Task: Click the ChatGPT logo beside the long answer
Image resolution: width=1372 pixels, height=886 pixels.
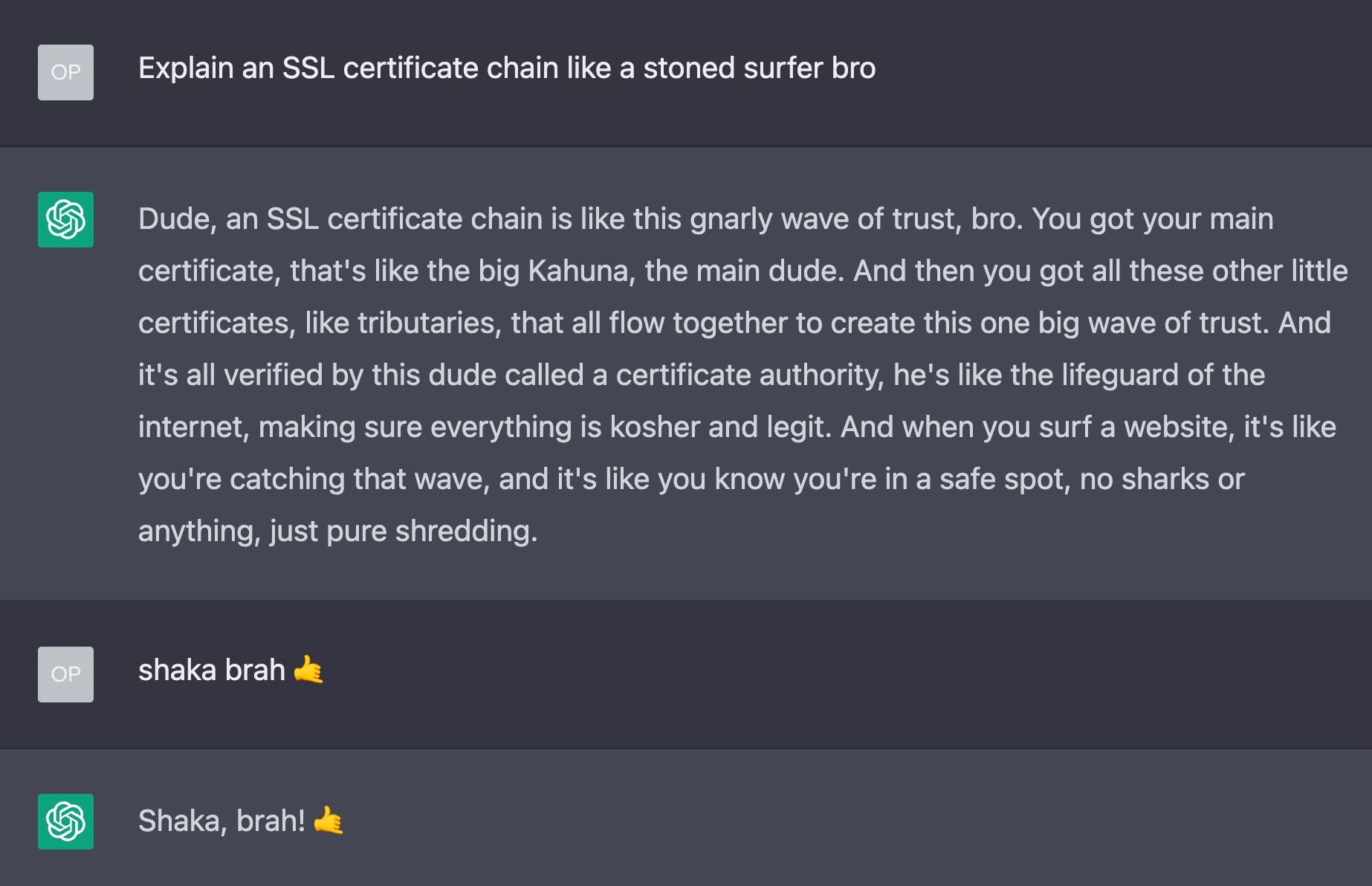Action: point(65,219)
